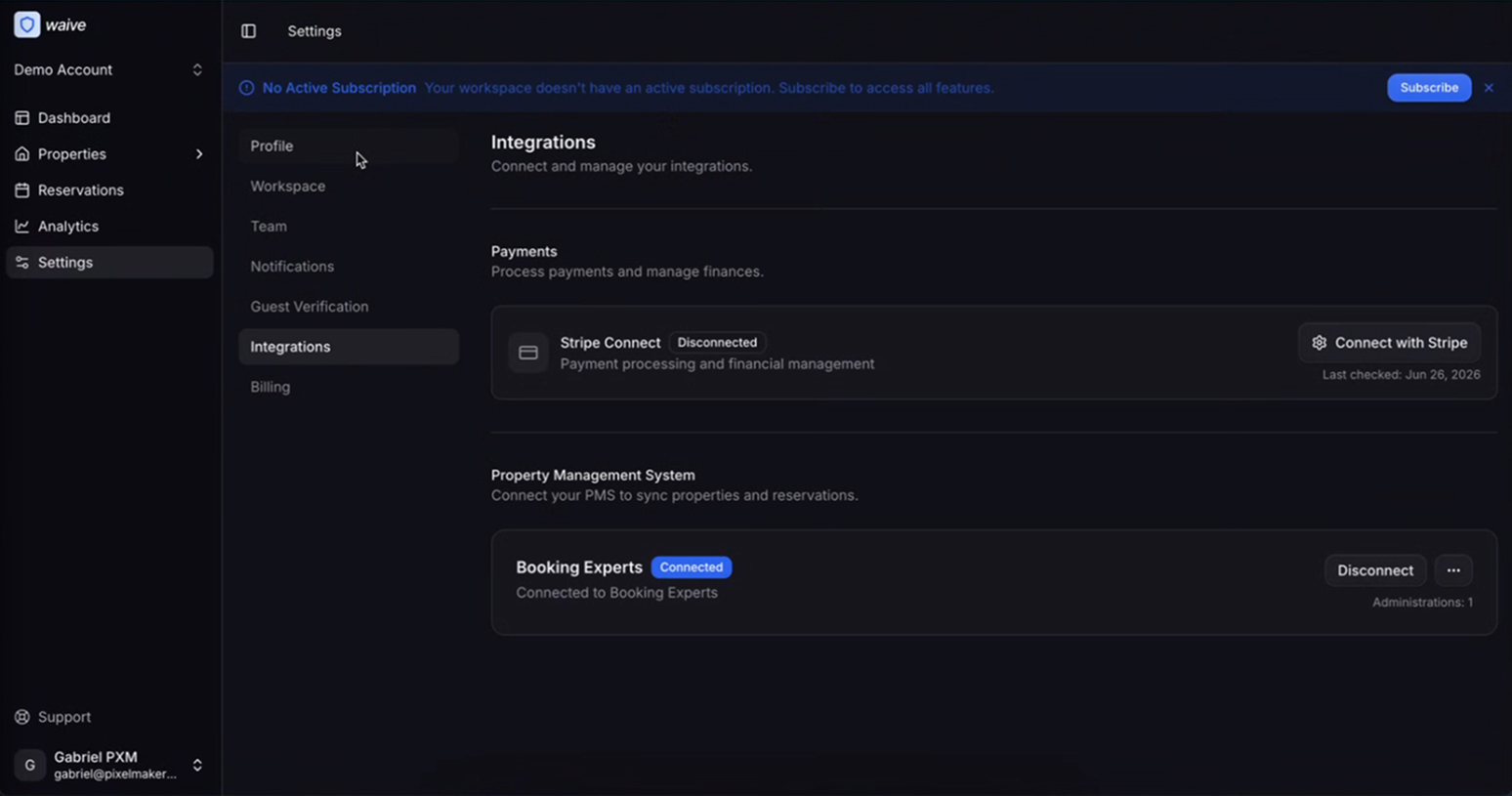This screenshot has height=796, width=1512.
Task: Disconnect Booking Experts integration
Action: (x=1375, y=570)
